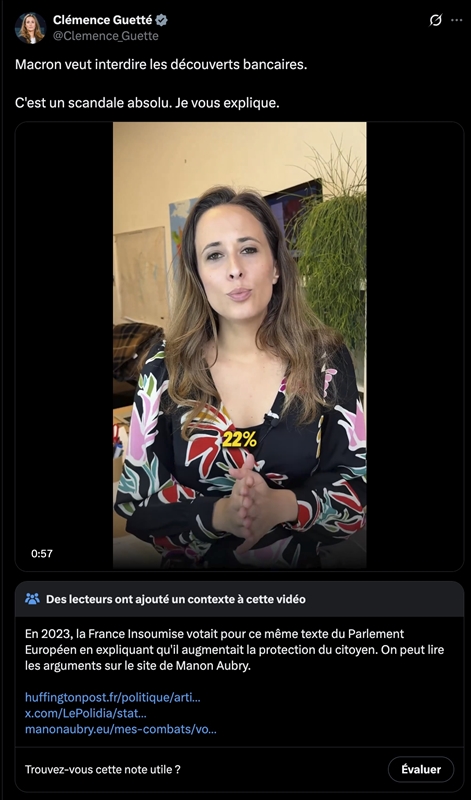Click the Clémence Guetté display name

click(103, 20)
